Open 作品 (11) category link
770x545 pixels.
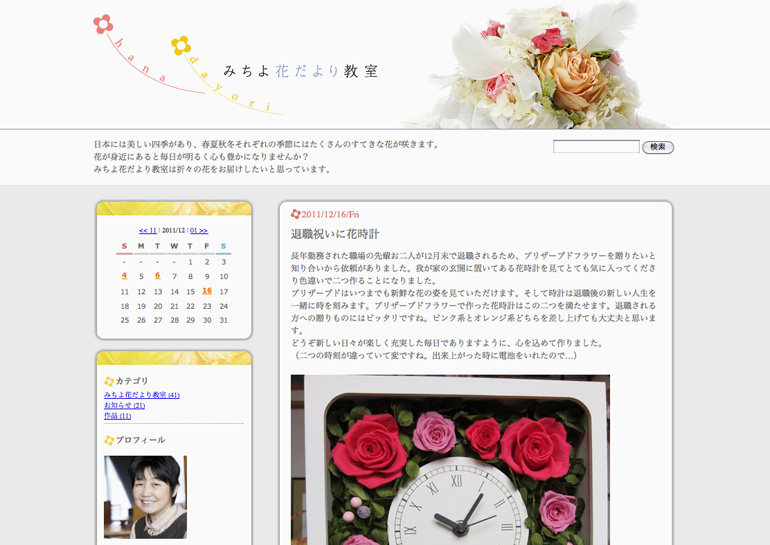coord(117,415)
